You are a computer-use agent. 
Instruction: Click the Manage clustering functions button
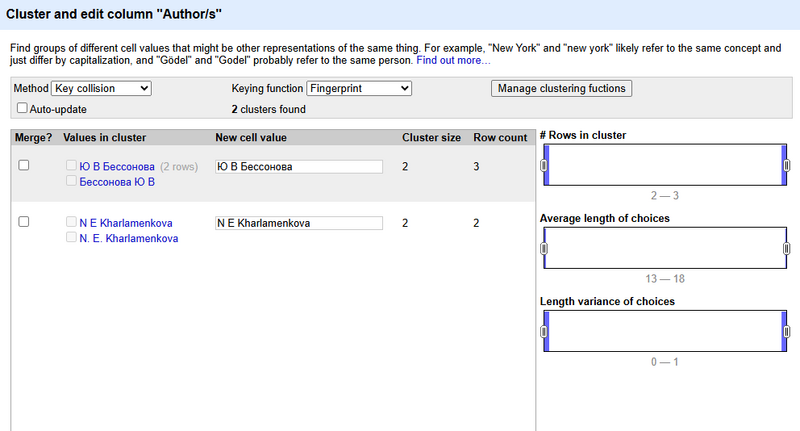click(562, 89)
